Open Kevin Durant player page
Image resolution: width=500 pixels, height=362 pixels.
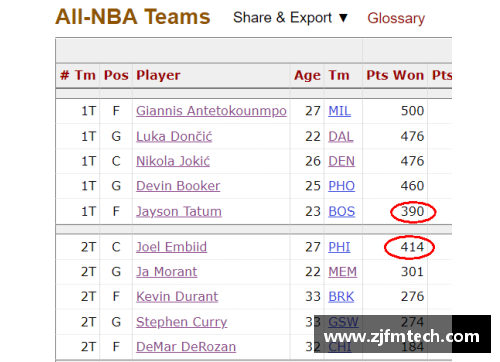coord(177,296)
